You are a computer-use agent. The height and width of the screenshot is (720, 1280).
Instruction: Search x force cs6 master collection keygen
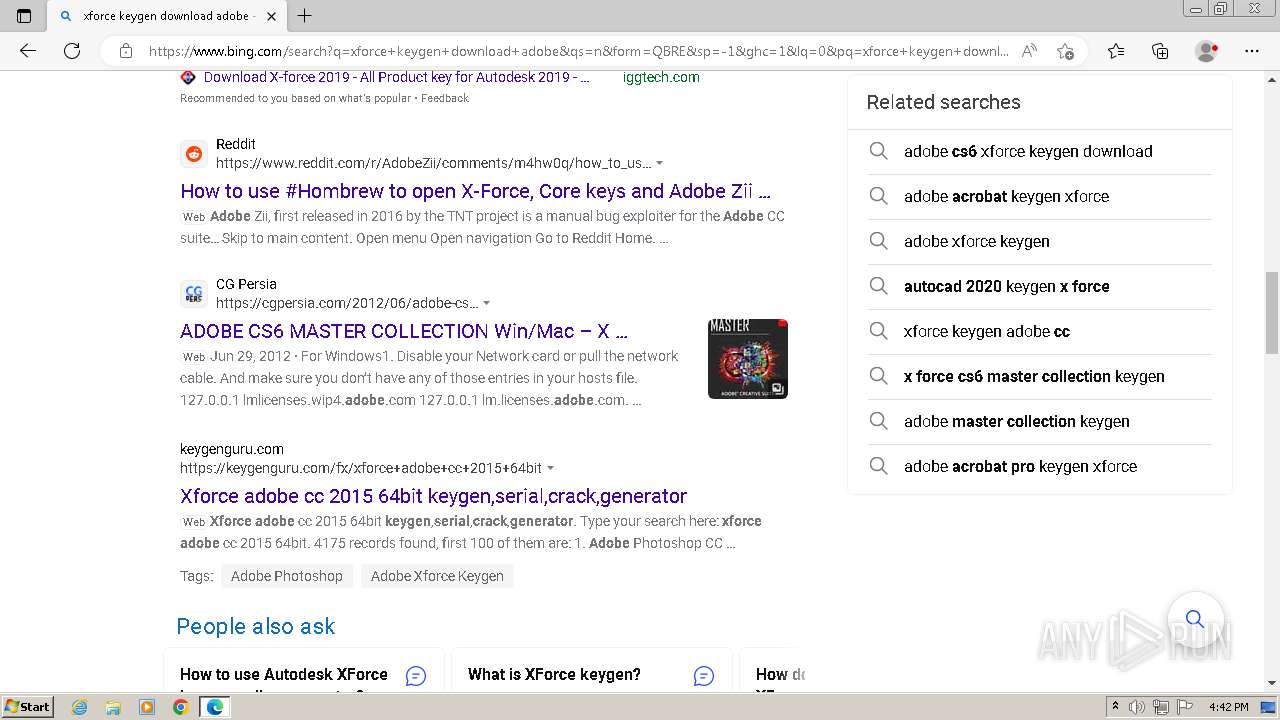(x=1039, y=377)
